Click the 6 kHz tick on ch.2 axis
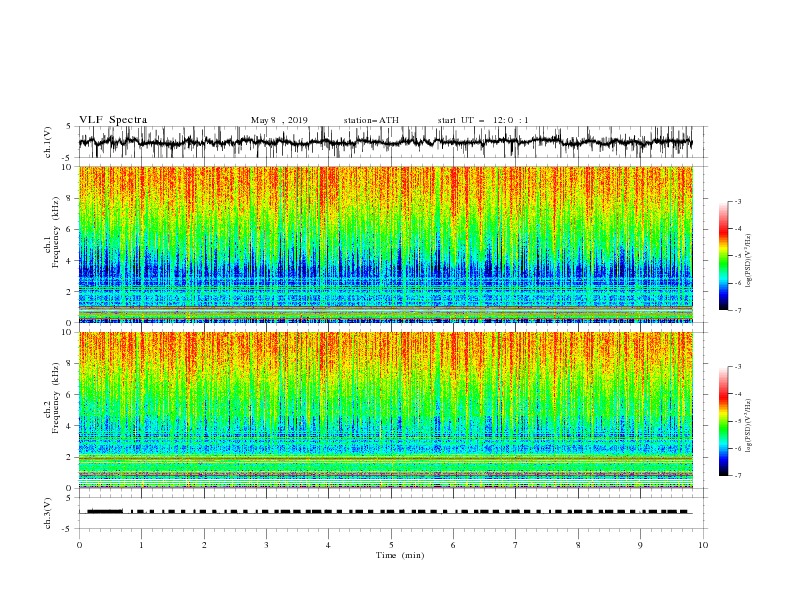The image size is (792, 612). pos(70,395)
